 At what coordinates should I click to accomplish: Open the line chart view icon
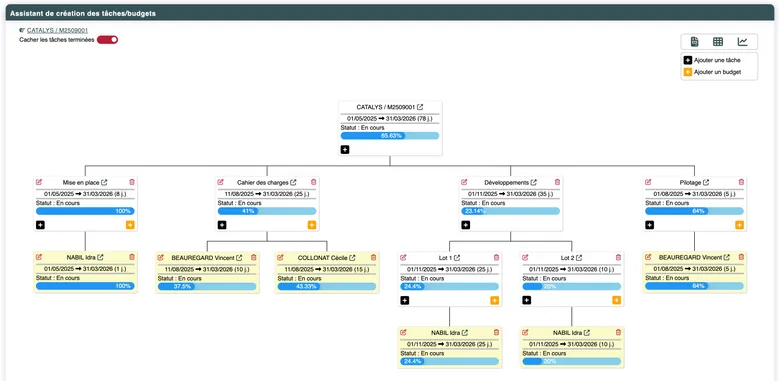click(x=742, y=42)
